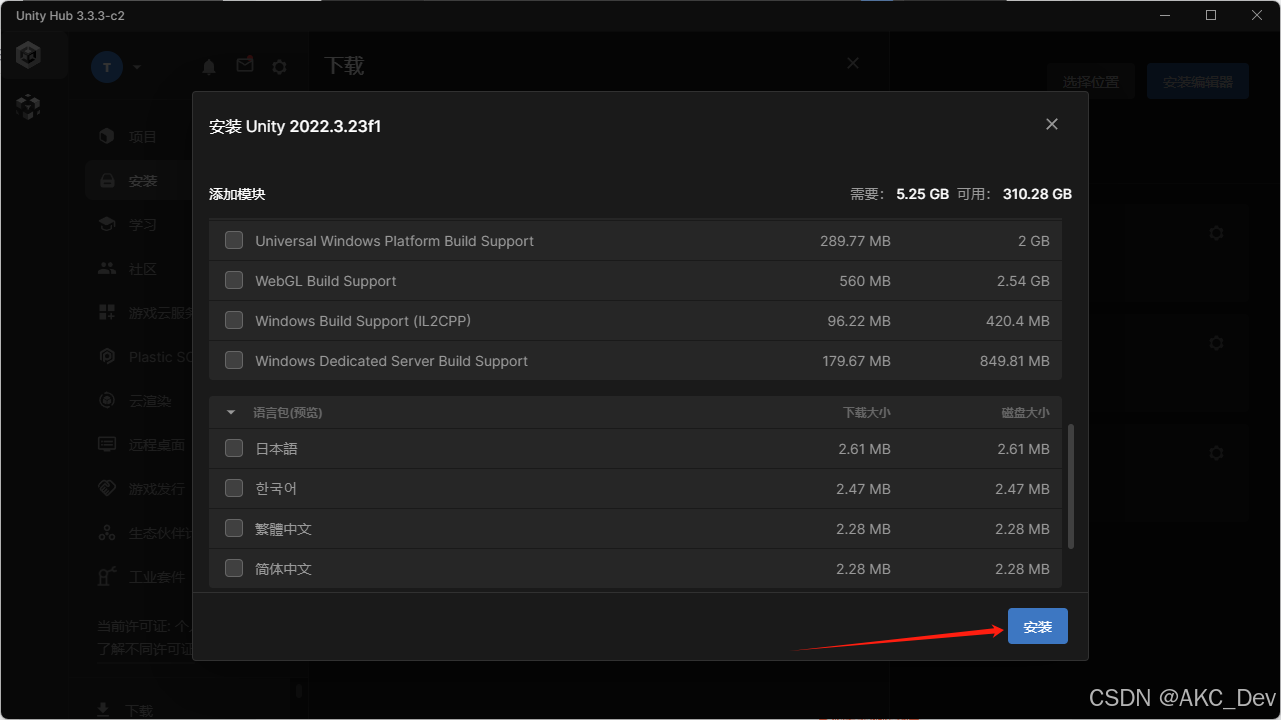Image resolution: width=1281 pixels, height=720 pixels.
Task: Open the notifications bell icon
Action: [209, 67]
